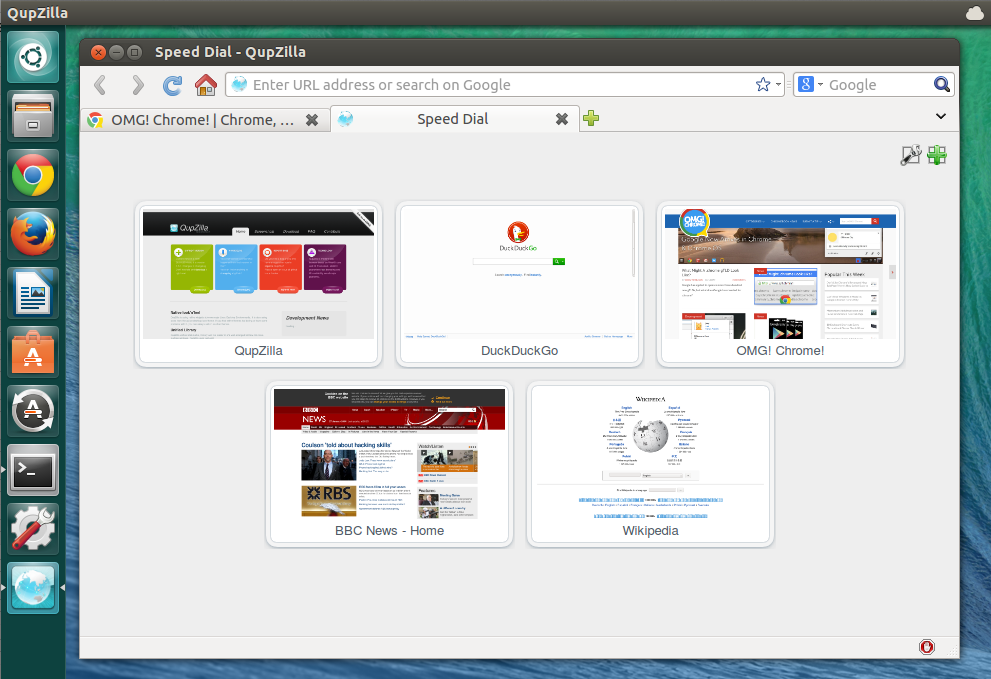Click the Back navigation arrow
Viewport: 991px width, 679px height.
click(x=100, y=85)
